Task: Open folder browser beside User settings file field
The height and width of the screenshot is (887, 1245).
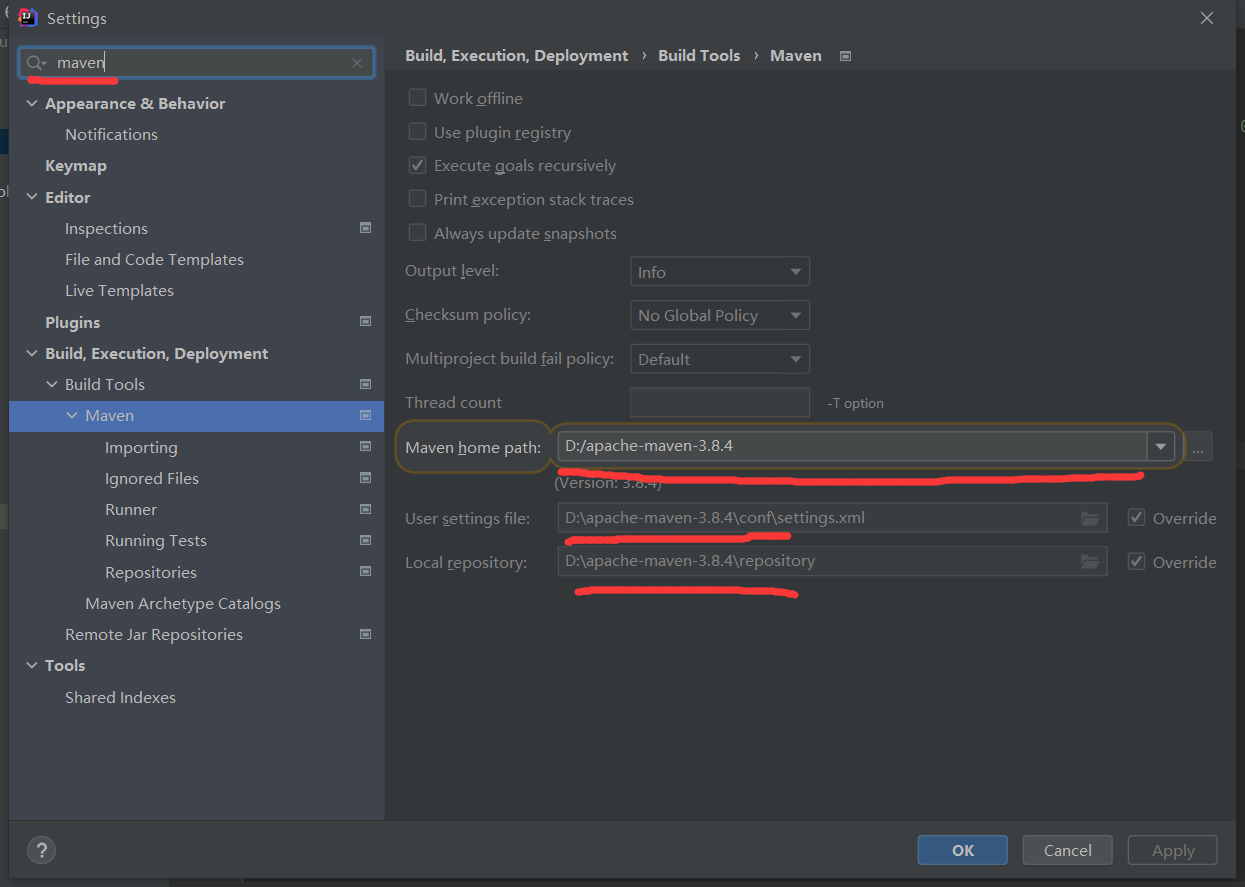Action: click(x=1089, y=517)
